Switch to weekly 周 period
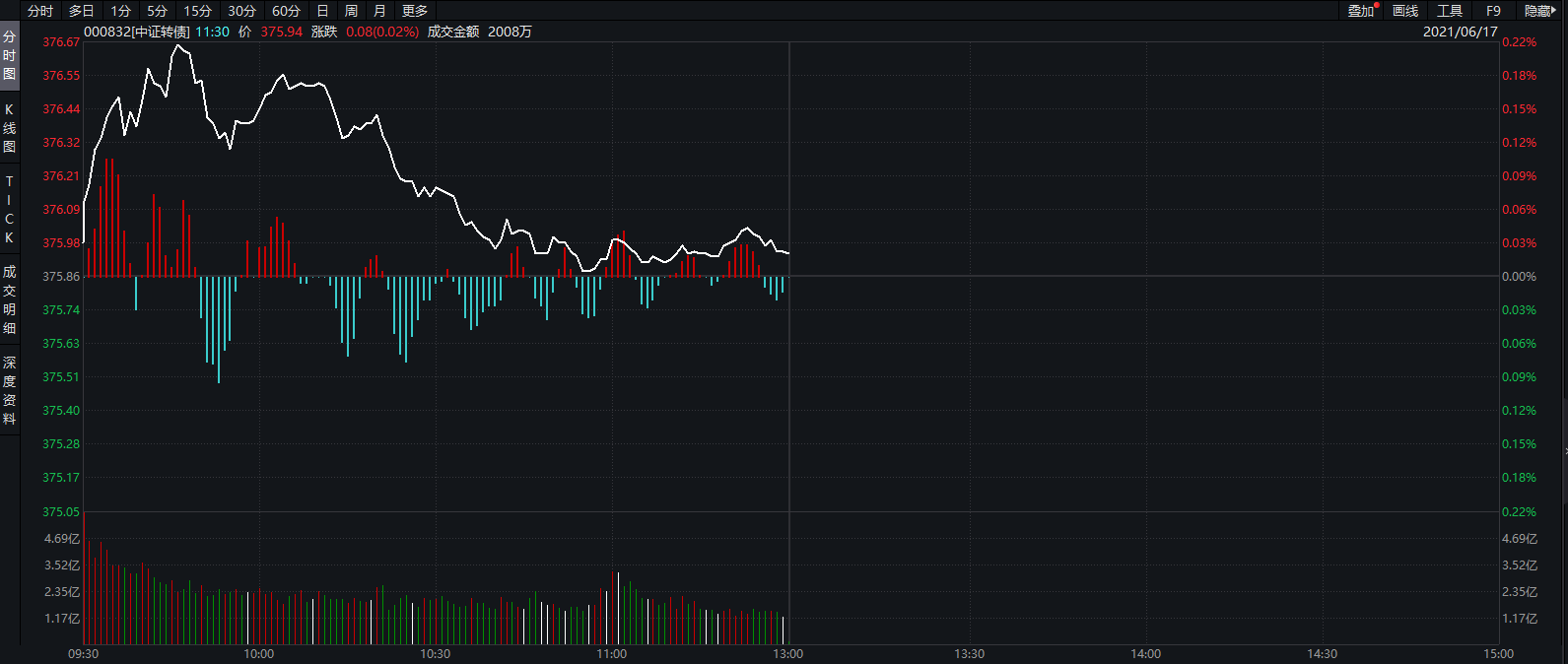 (x=351, y=11)
